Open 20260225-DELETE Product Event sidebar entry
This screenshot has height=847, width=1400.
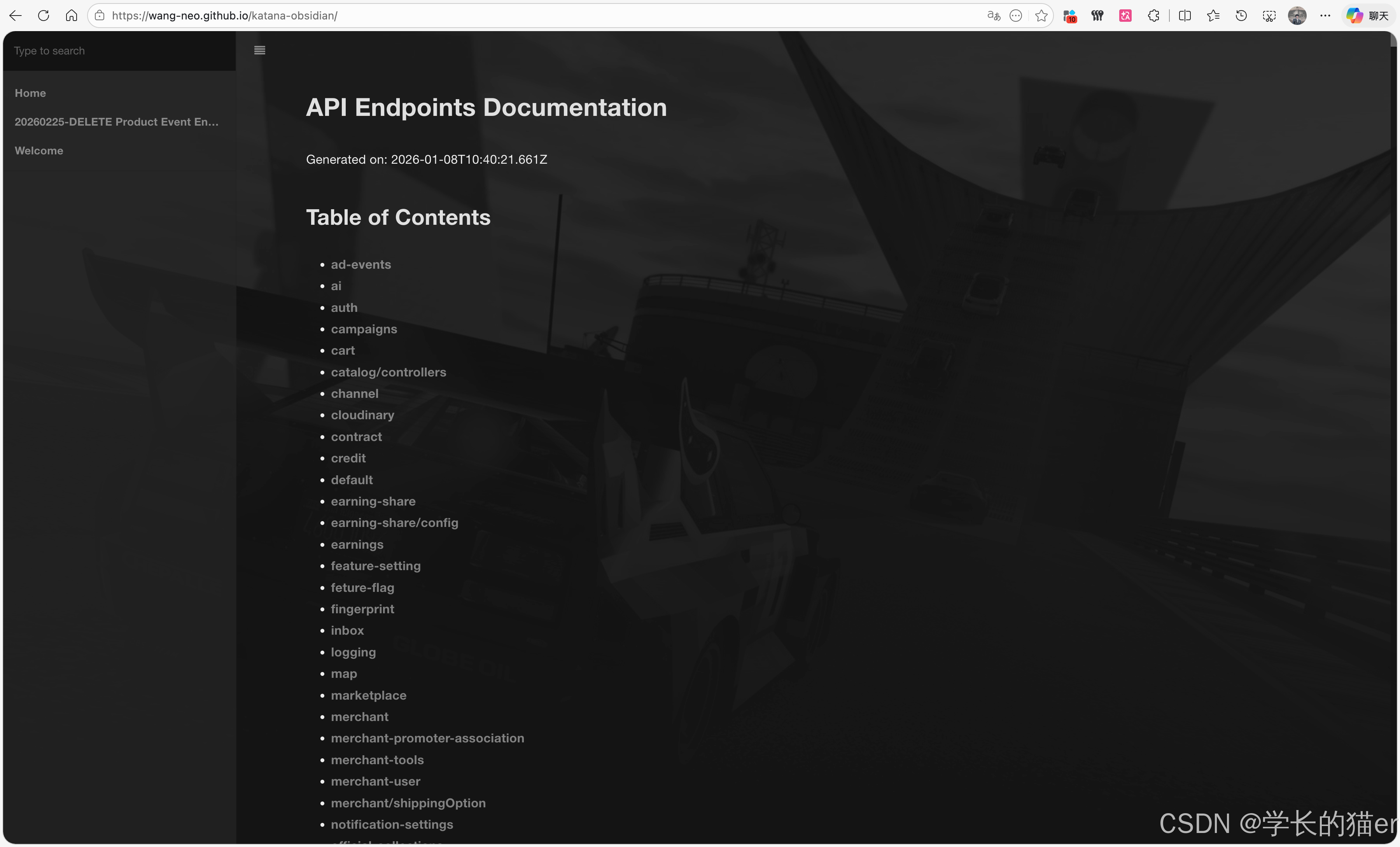click(x=116, y=122)
